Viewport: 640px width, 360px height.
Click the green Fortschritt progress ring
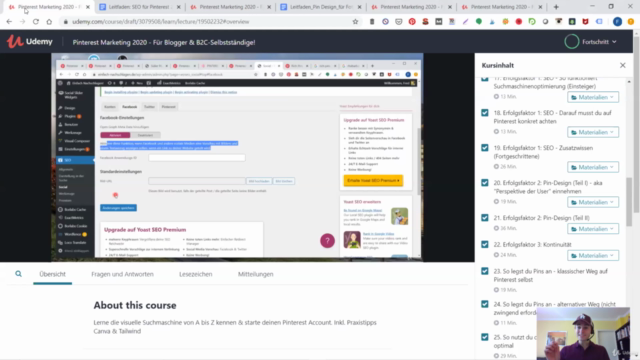coord(571,42)
